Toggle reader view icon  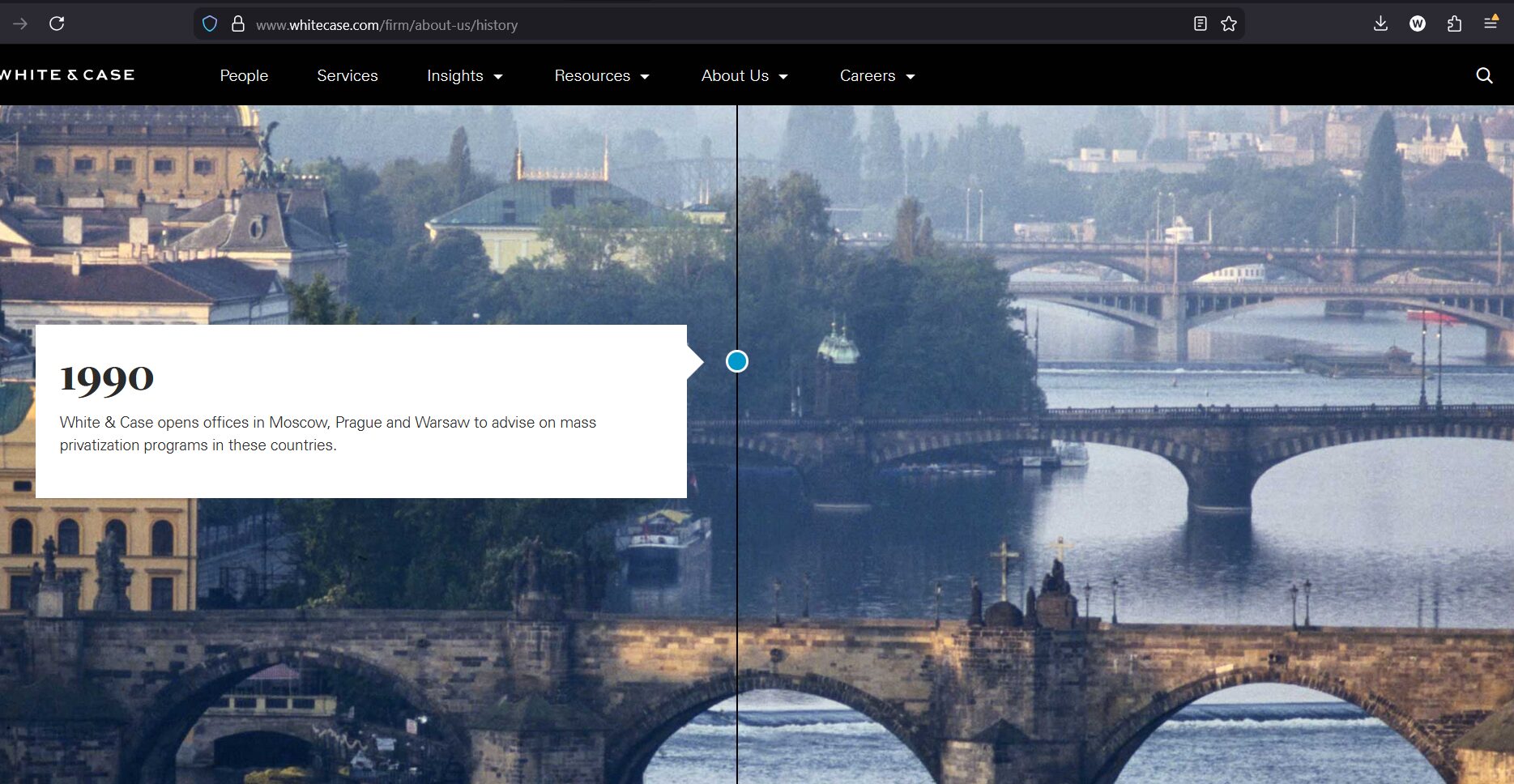tap(1201, 24)
